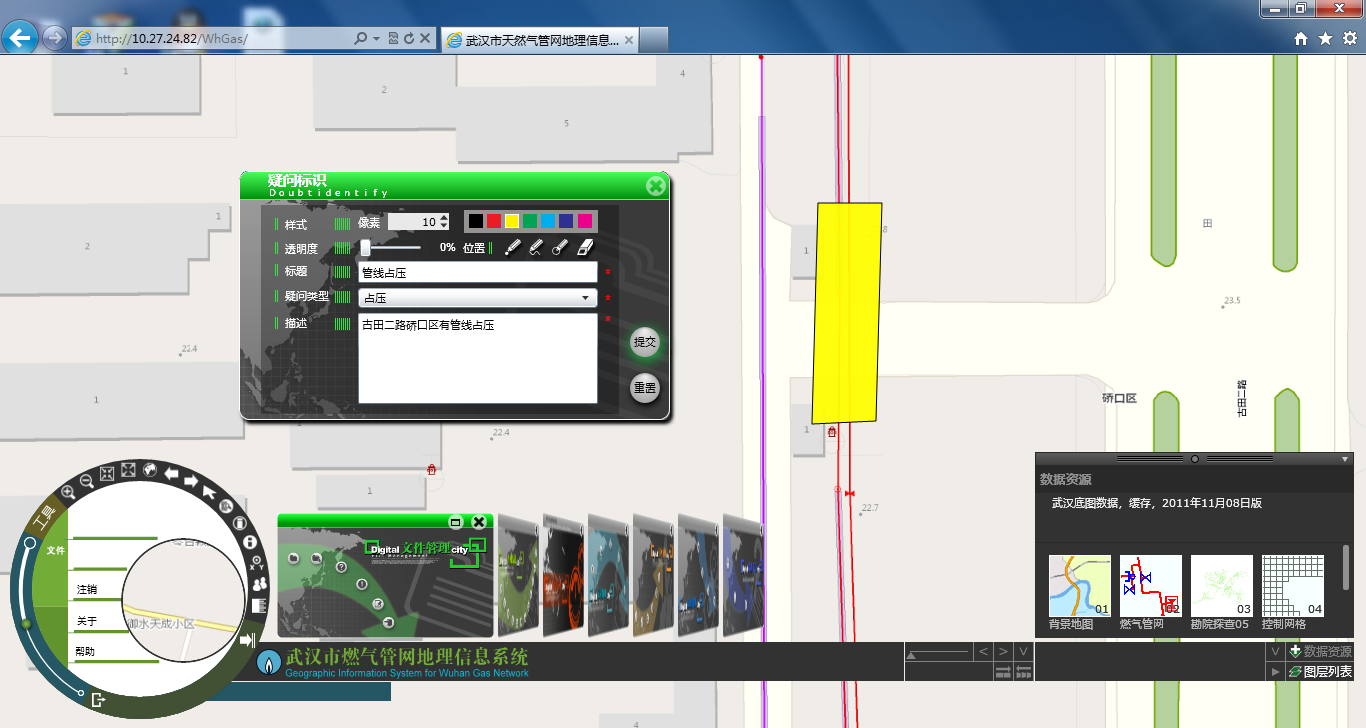Select the eraser tool in Doubt Identify
This screenshot has width=1366, height=728.
coord(586,247)
